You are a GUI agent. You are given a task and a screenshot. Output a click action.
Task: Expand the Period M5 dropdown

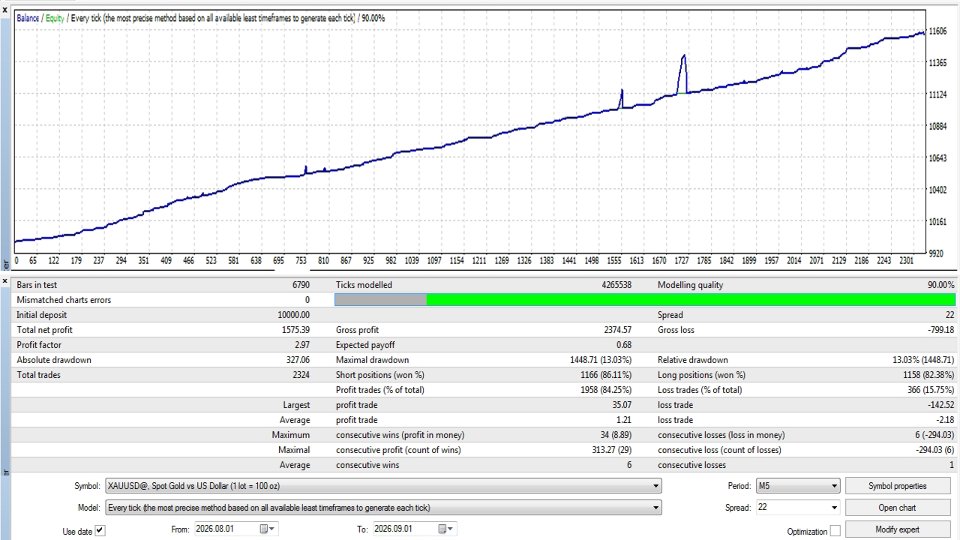834,486
